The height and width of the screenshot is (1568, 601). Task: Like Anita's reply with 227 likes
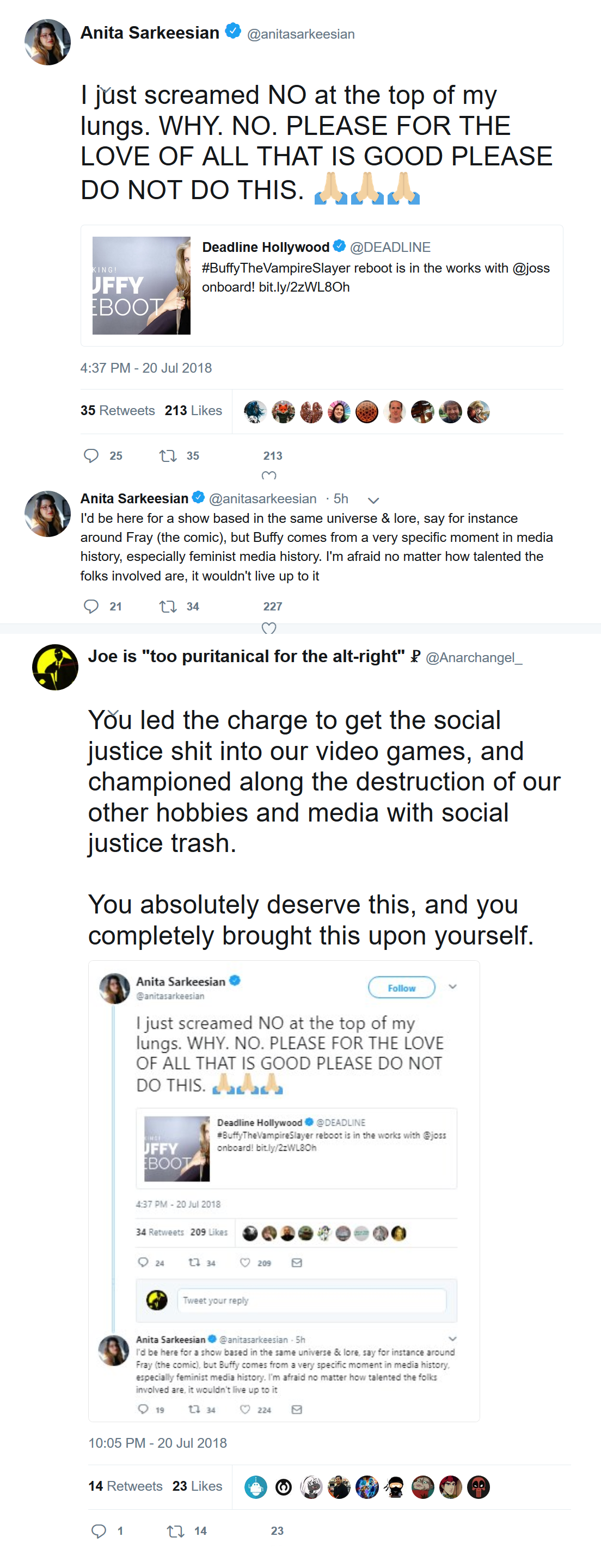(x=268, y=627)
